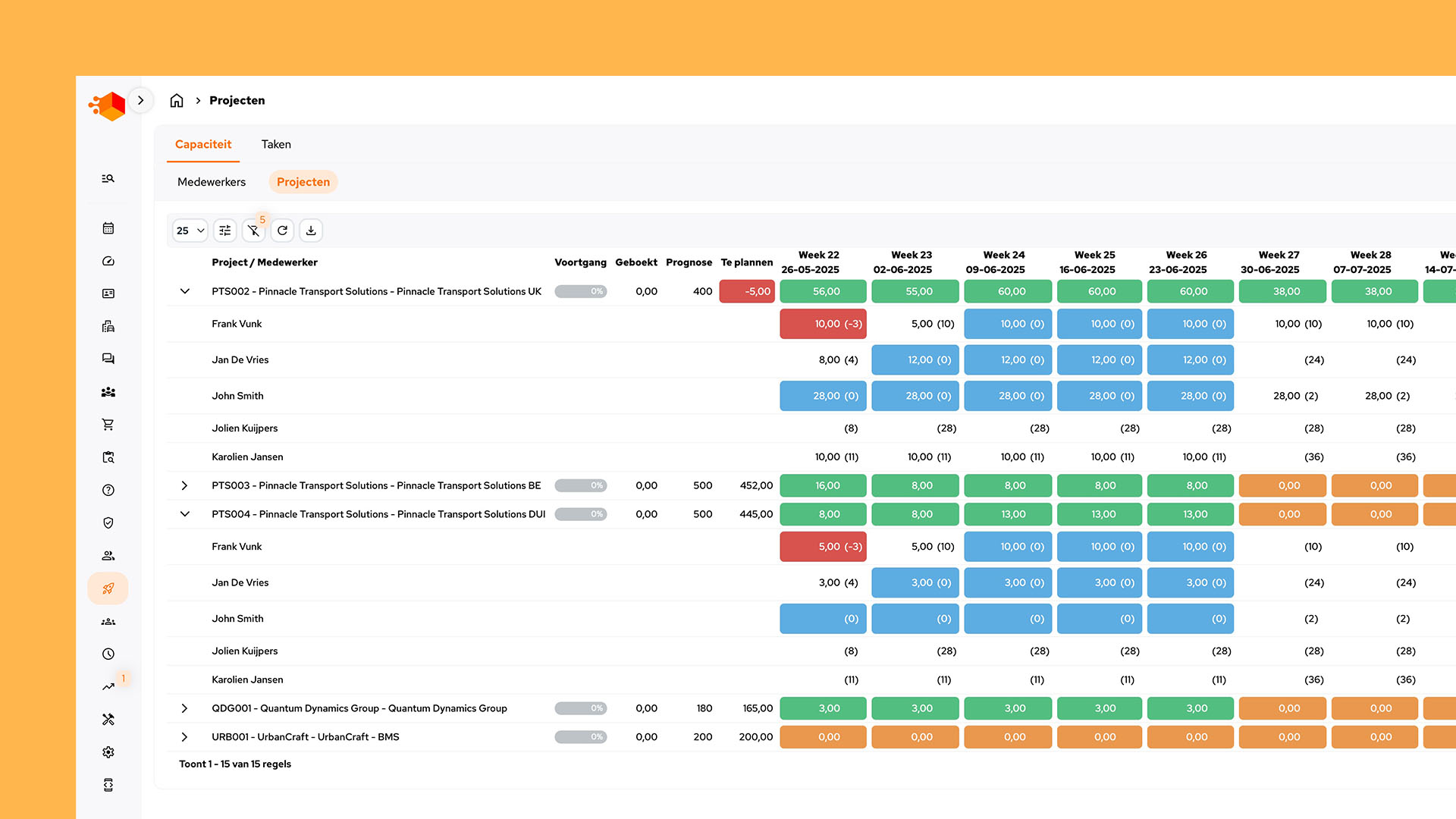Expand the QDG001 Quantum Dynamics row

click(184, 708)
